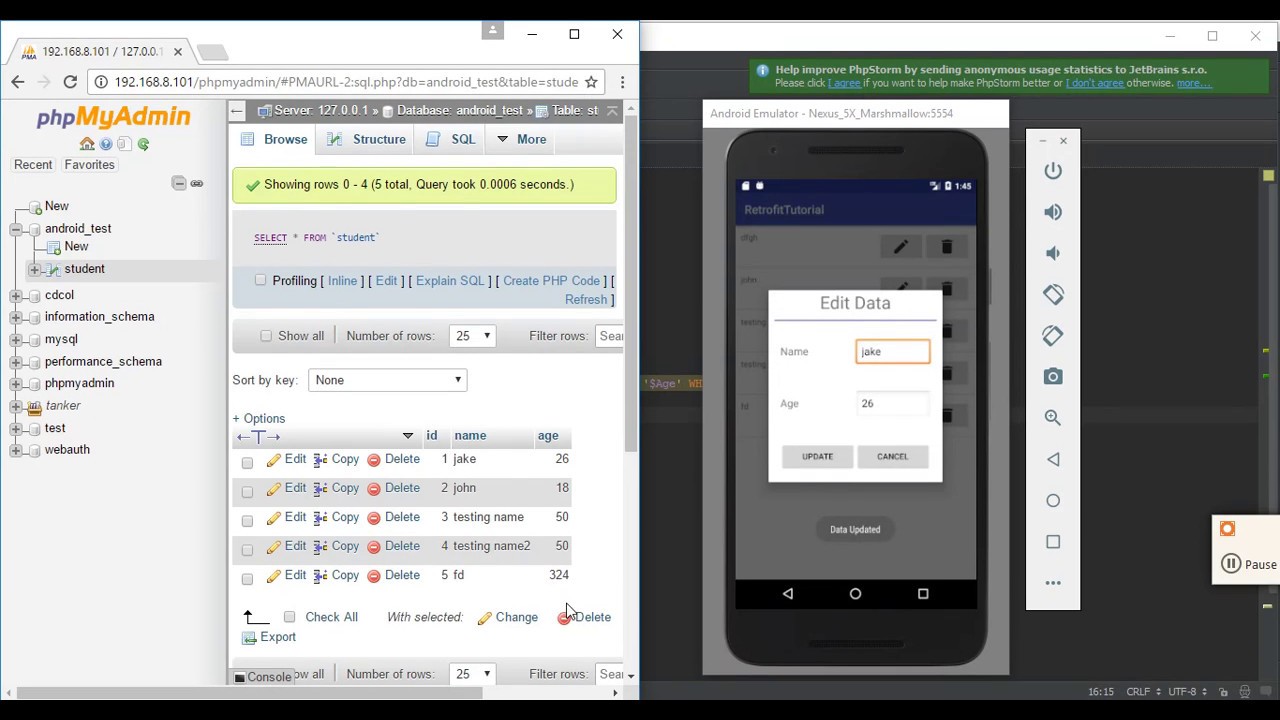Tap Android back button on phone screen

coord(788,593)
